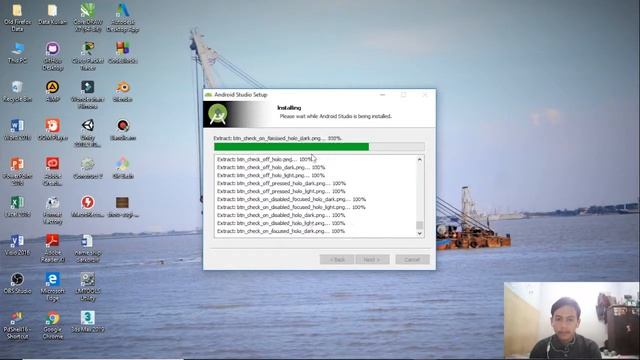Image resolution: width=640 pixels, height=360 pixels.
Task: Select the 'btn_check_off_pressed_holo_dark.png' log line
Action: (281, 183)
